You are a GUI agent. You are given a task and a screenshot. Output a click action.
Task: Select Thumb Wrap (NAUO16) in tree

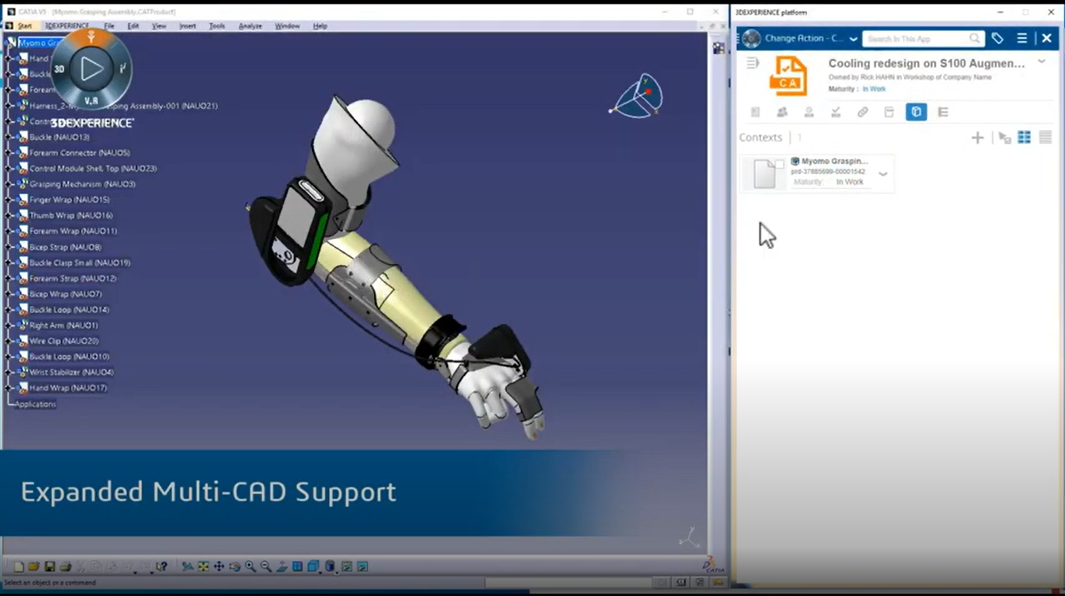point(71,215)
